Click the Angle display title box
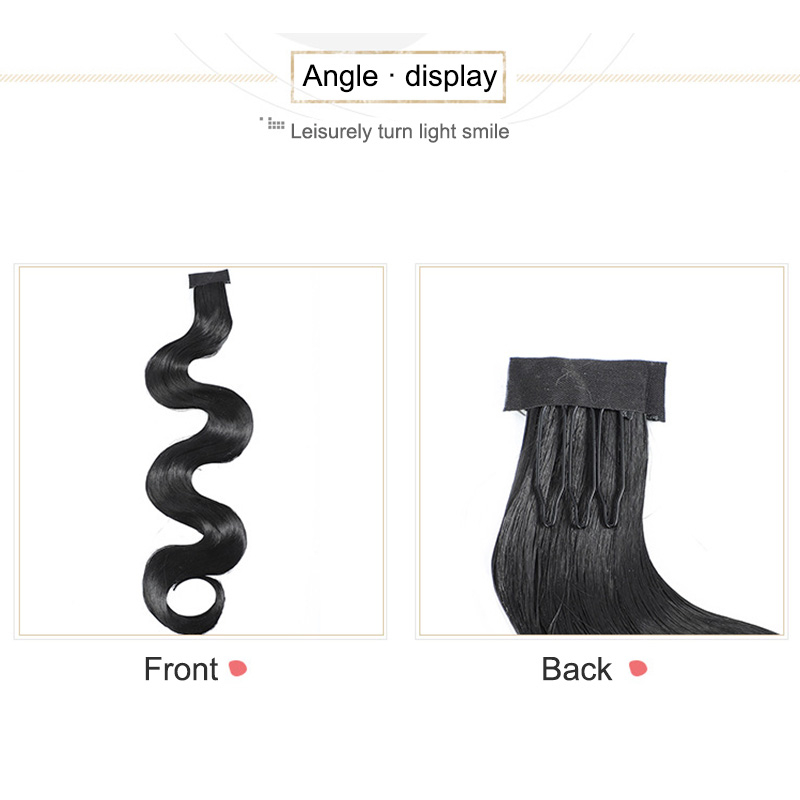Image resolution: width=800 pixels, height=800 pixels. 398,77
